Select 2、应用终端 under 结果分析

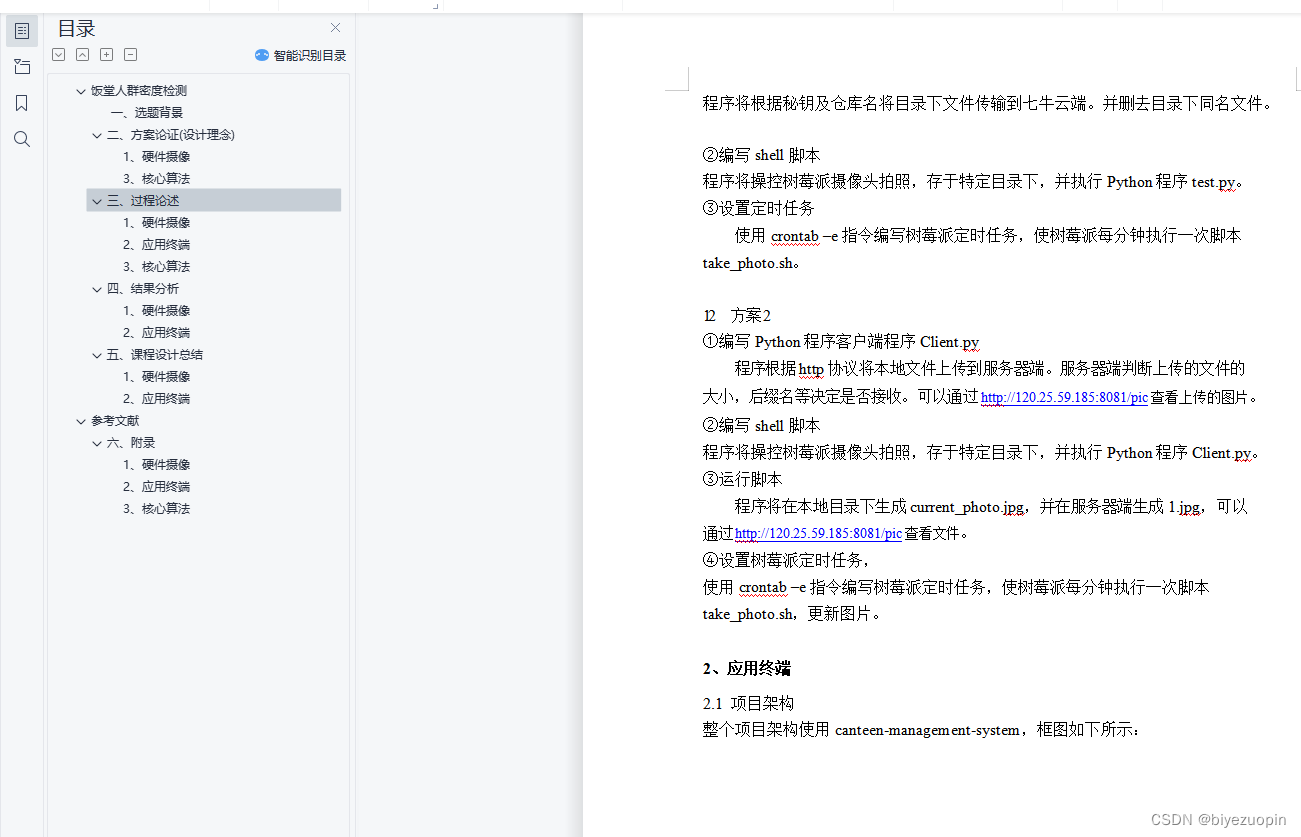[x=157, y=332]
